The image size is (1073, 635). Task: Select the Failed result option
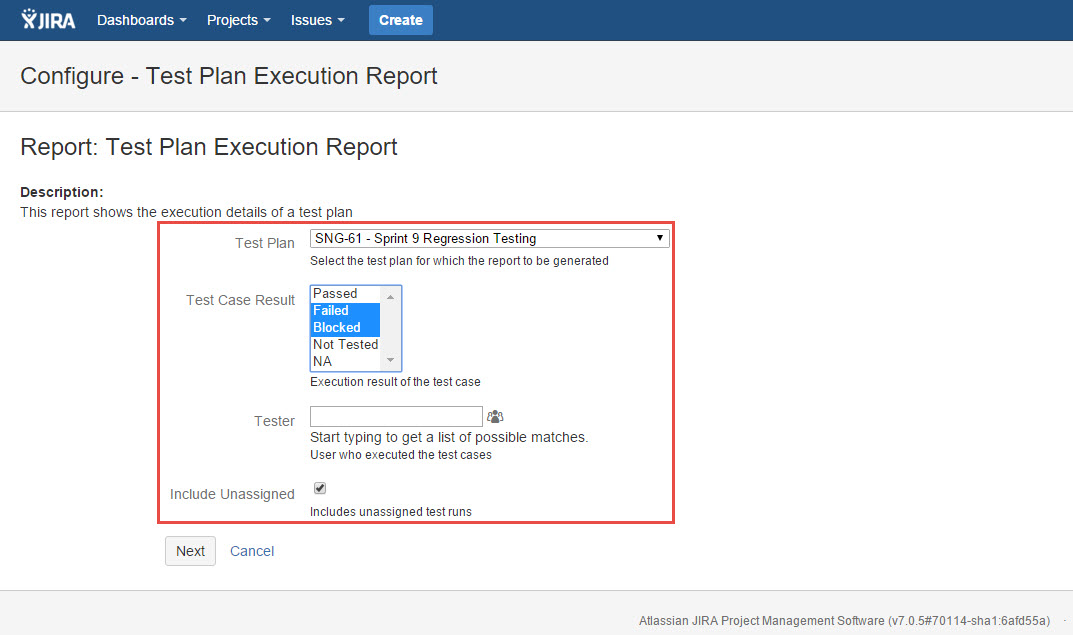pyautogui.click(x=345, y=311)
